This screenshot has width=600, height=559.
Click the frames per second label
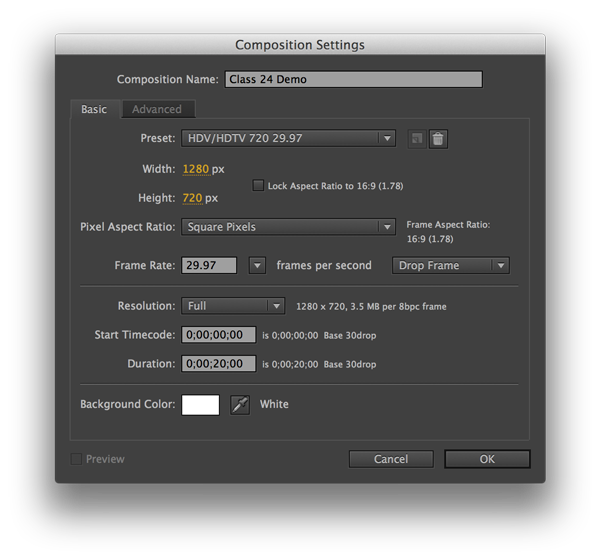(x=324, y=266)
